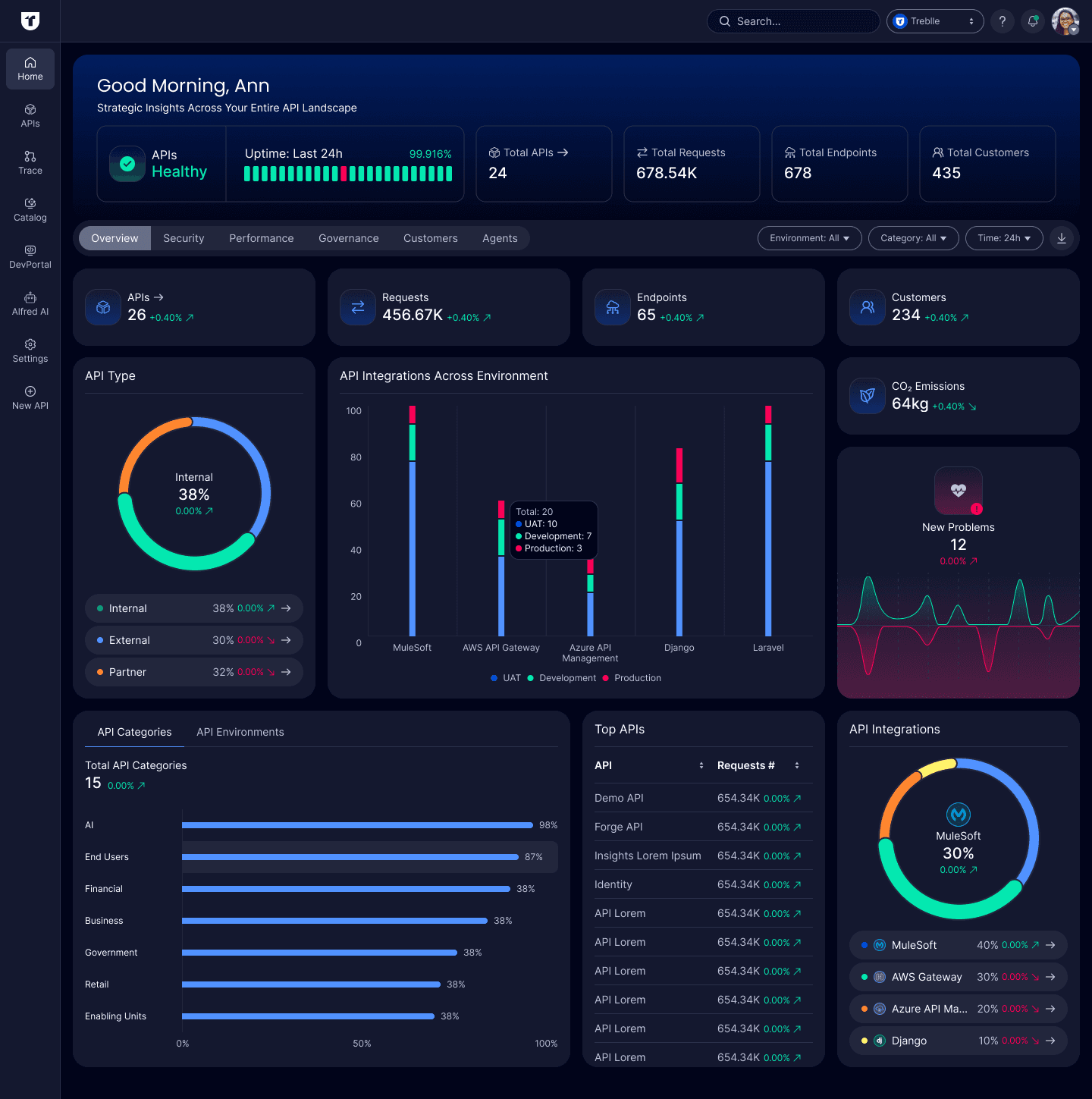The image size is (1092, 1099).
Task: Expand the Environment: All dropdown
Action: pos(809,238)
